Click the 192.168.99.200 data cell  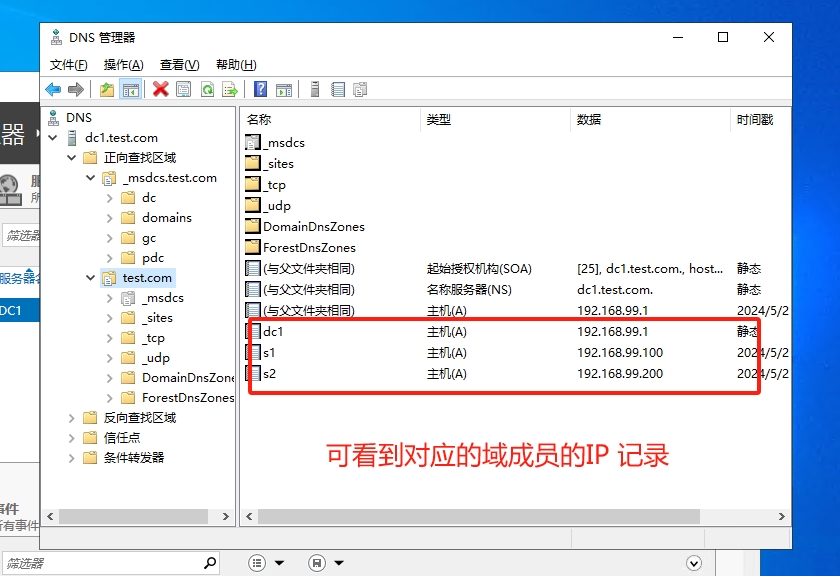pyautogui.click(x=620, y=373)
